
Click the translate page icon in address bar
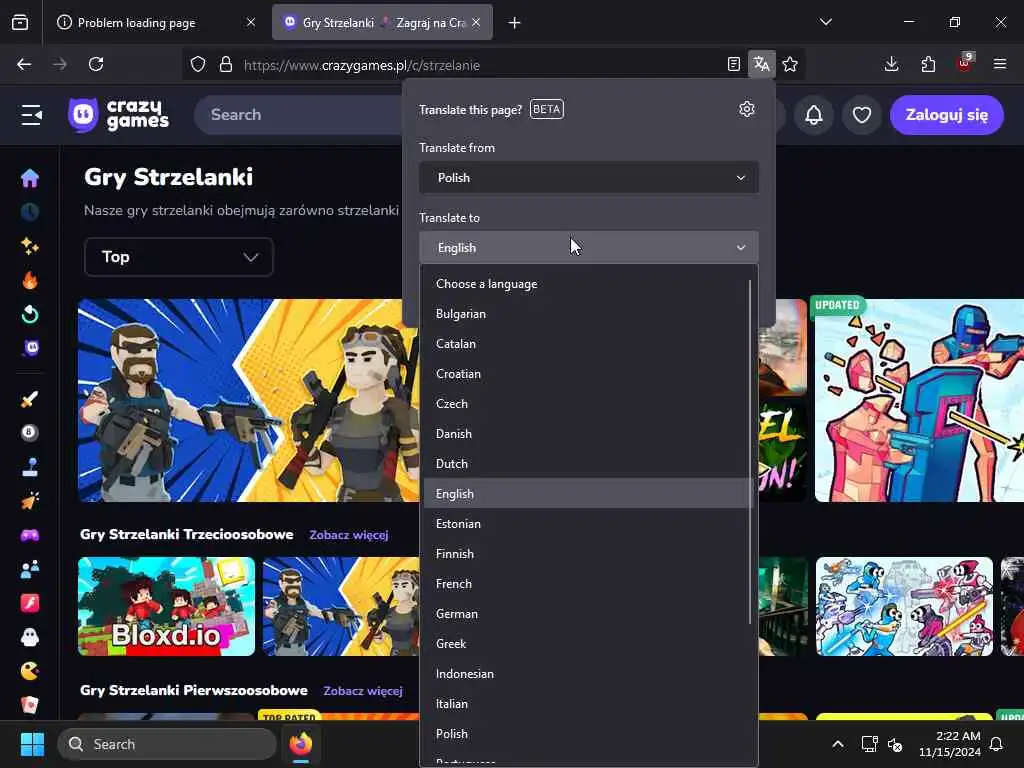coord(761,64)
